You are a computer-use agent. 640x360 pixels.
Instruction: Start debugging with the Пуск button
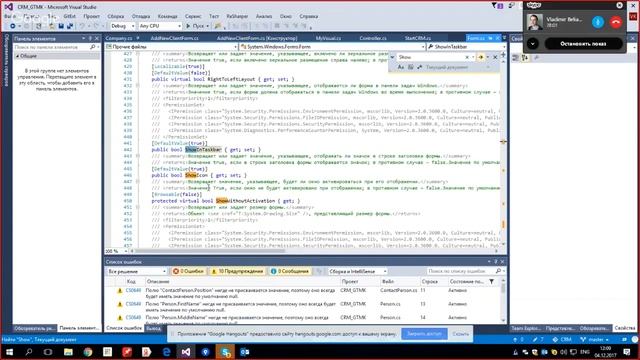(x=197, y=26)
